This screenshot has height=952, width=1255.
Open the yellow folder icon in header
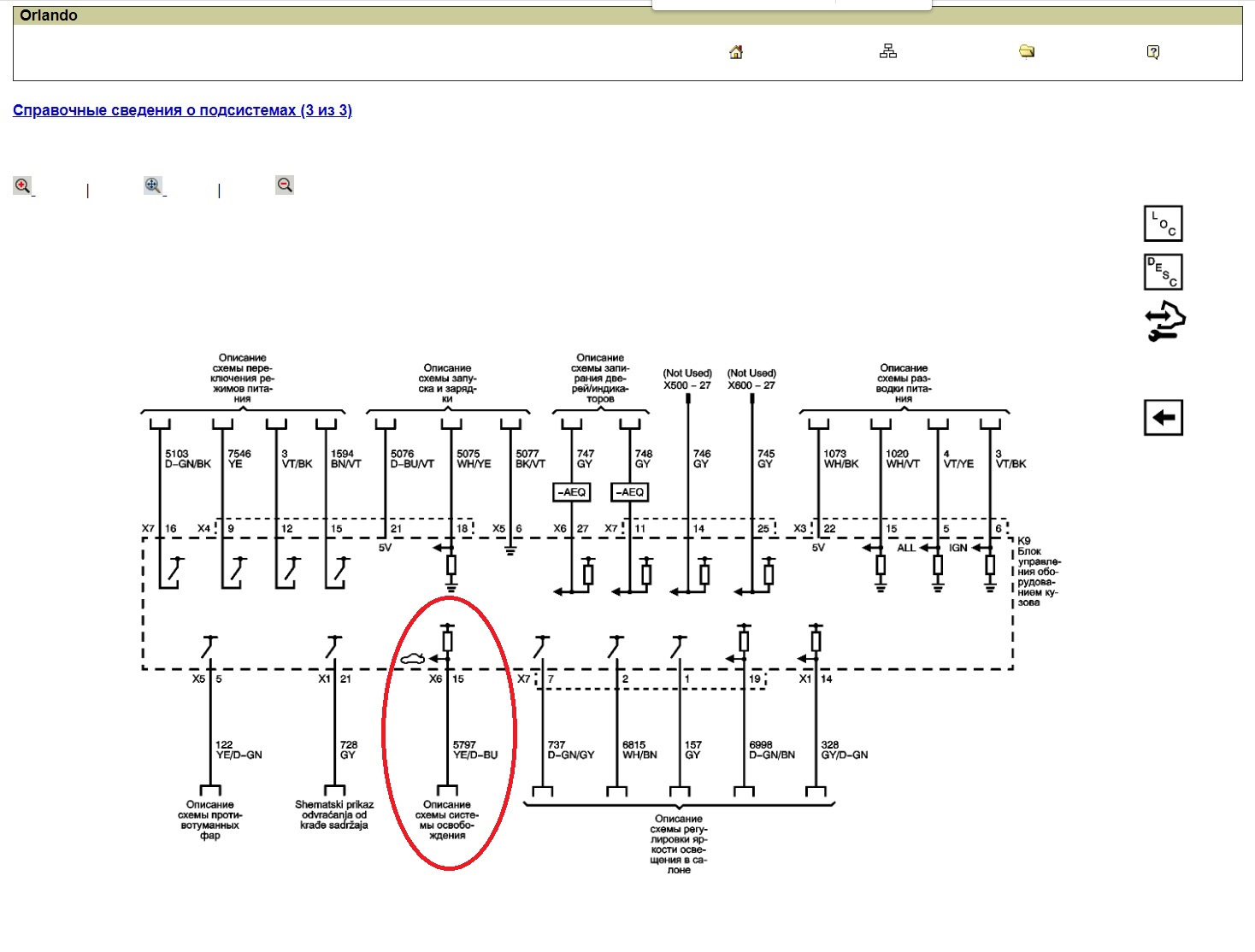pyautogui.click(x=1027, y=52)
